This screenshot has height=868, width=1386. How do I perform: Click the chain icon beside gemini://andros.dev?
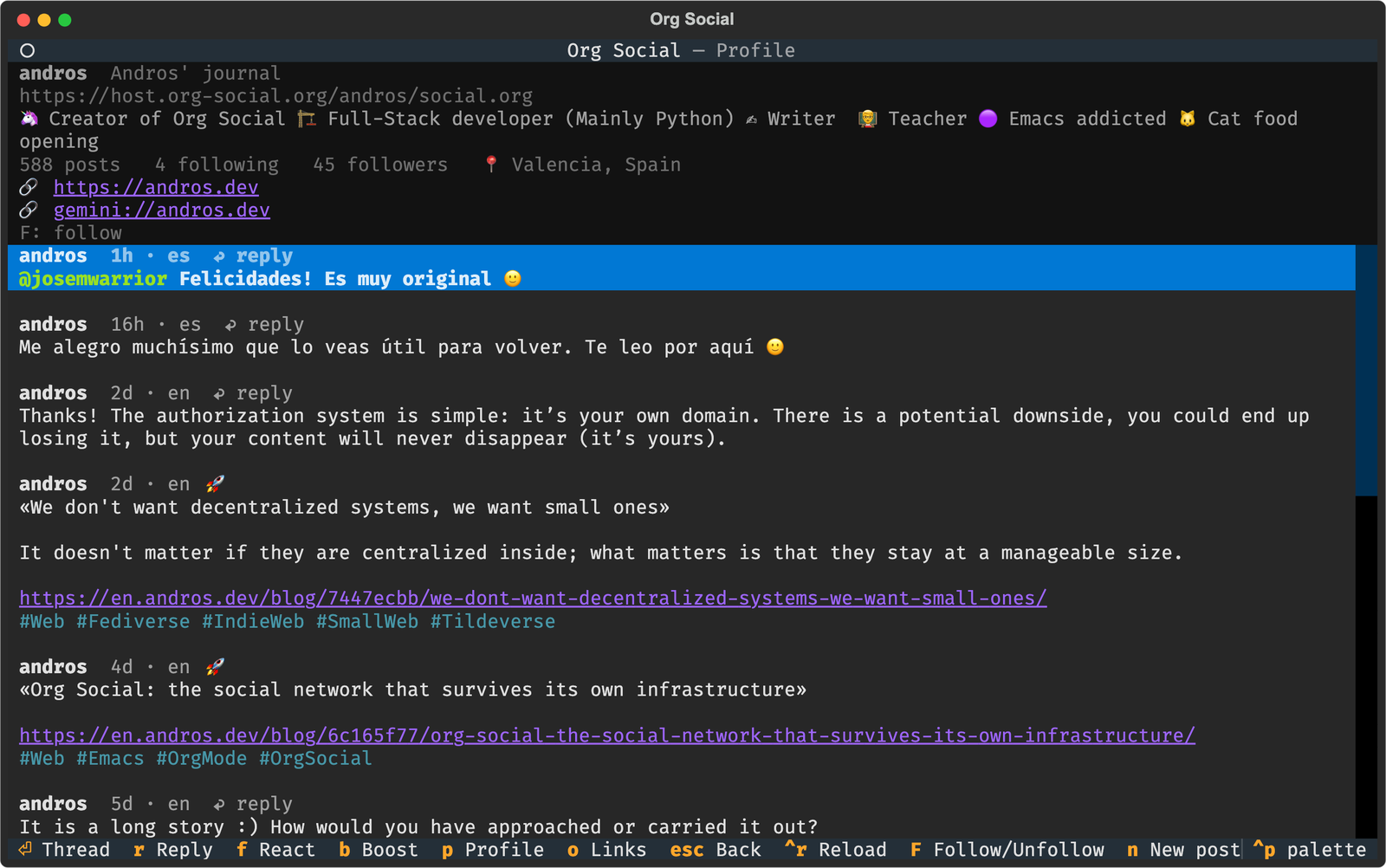click(x=29, y=210)
